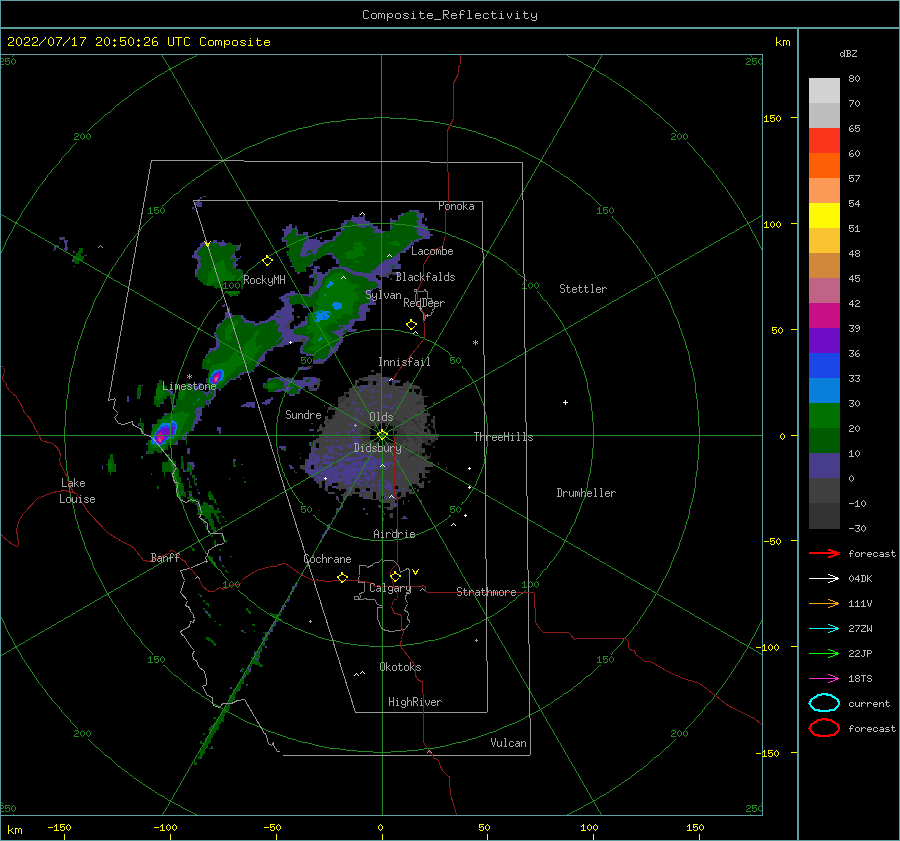Click the Ponoka label

point(456,206)
